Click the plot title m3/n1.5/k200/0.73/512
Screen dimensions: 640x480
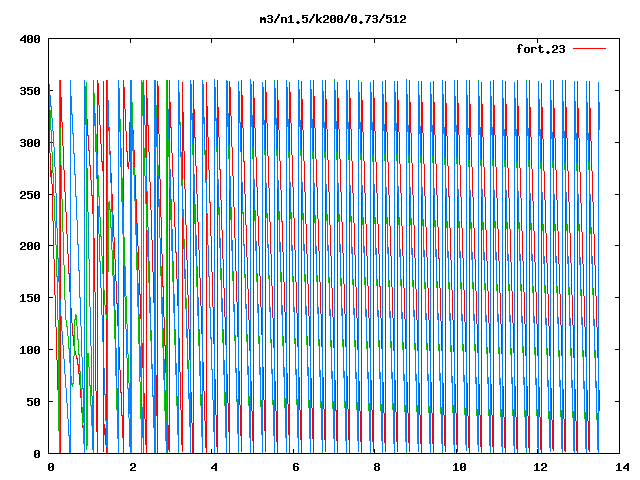click(333, 19)
